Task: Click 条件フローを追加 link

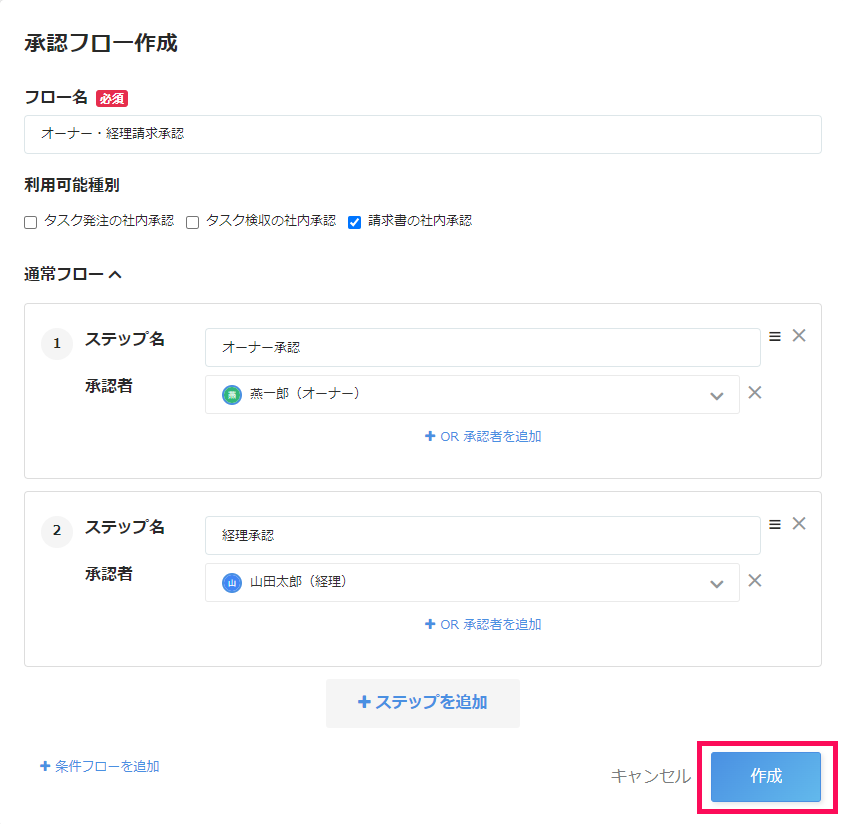Action: (x=100, y=766)
